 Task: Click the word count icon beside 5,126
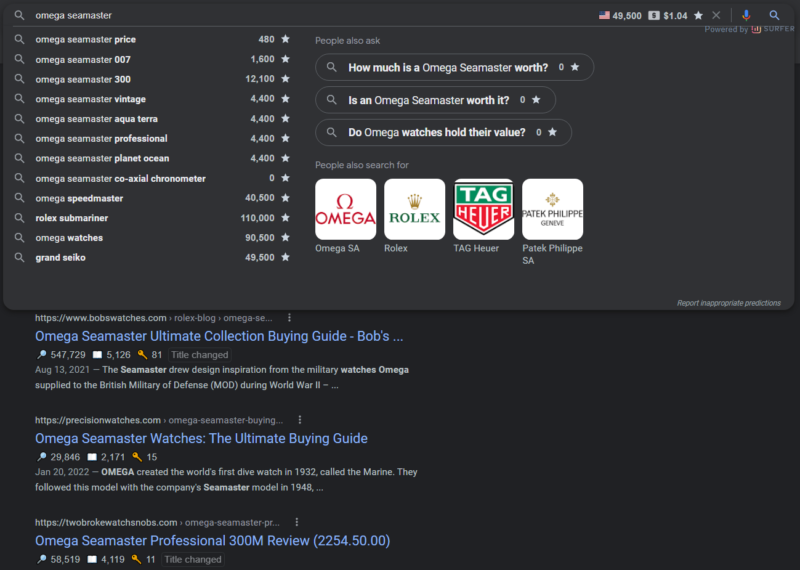(97, 355)
